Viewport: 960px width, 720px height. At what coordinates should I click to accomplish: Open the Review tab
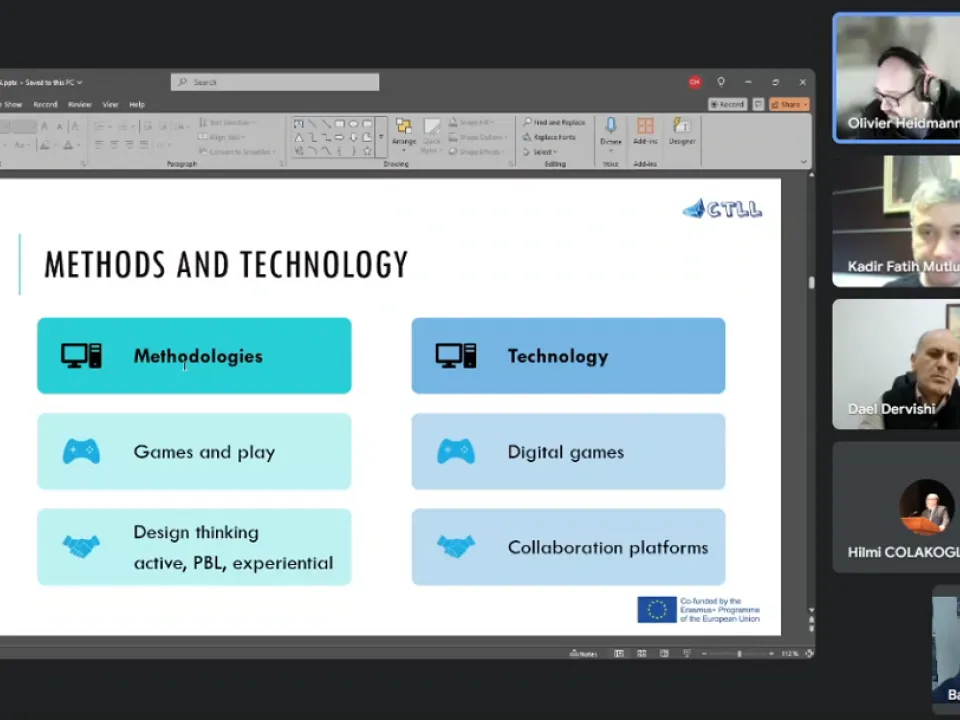tap(80, 104)
